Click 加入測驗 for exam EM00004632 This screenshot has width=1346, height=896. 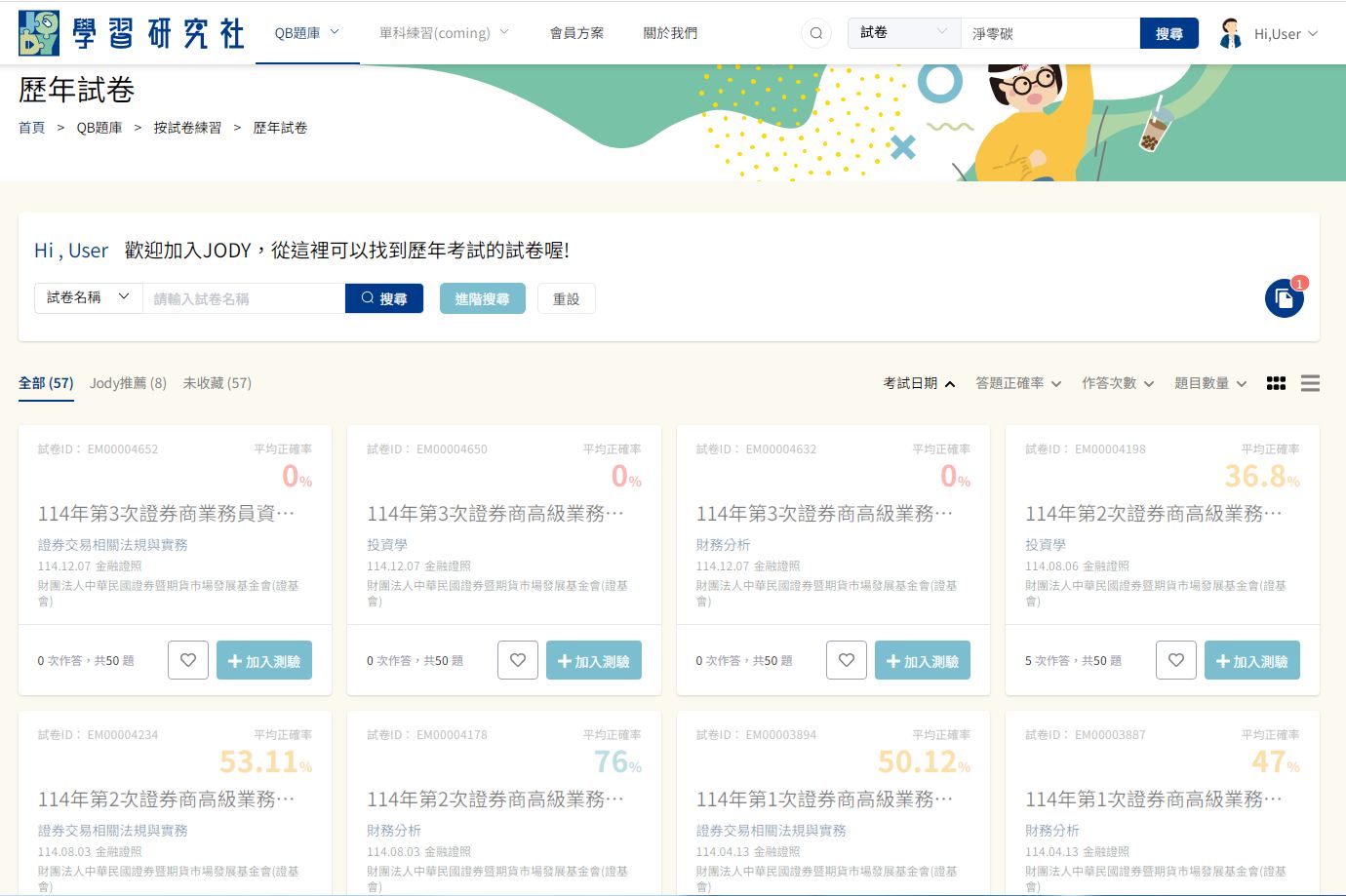click(922, 660)
